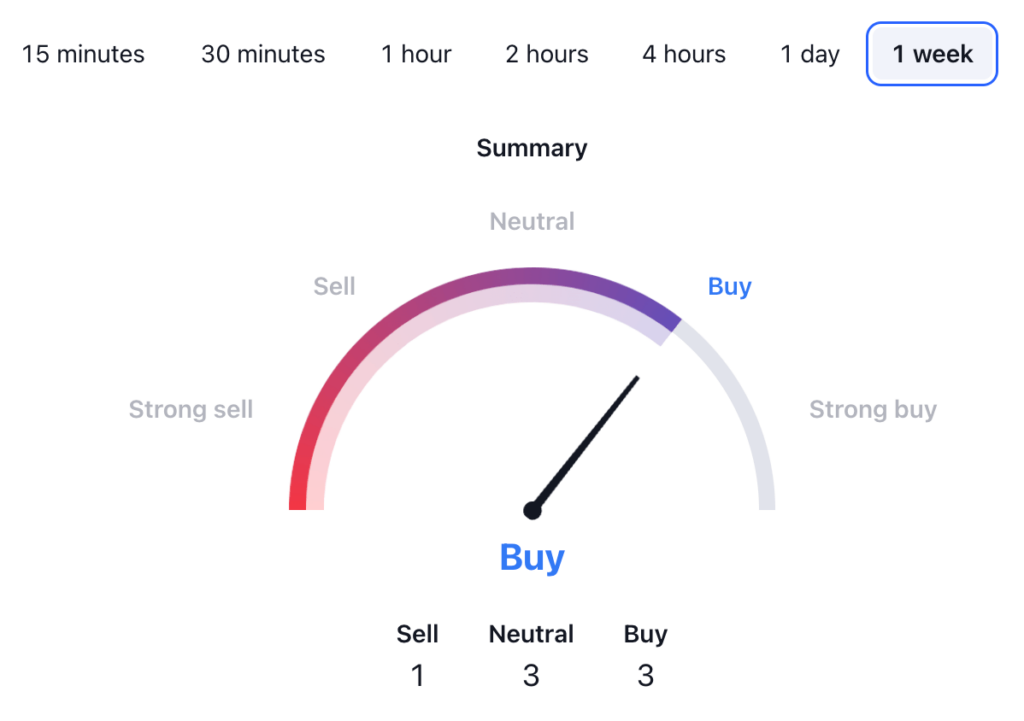The height and width of the screenshot is (721, 1024).
Task: Select the gray Sell label above the gauge arc
Action: pos(334,287)
